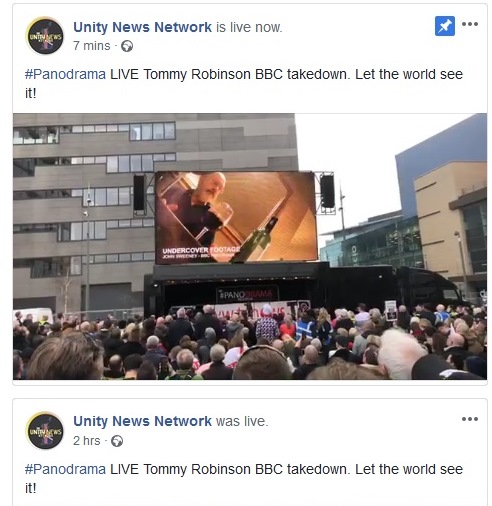Open Unity News Network page from the 'was live' post
492x506 pixels.
pyautogui.click(x=142, y=421)
